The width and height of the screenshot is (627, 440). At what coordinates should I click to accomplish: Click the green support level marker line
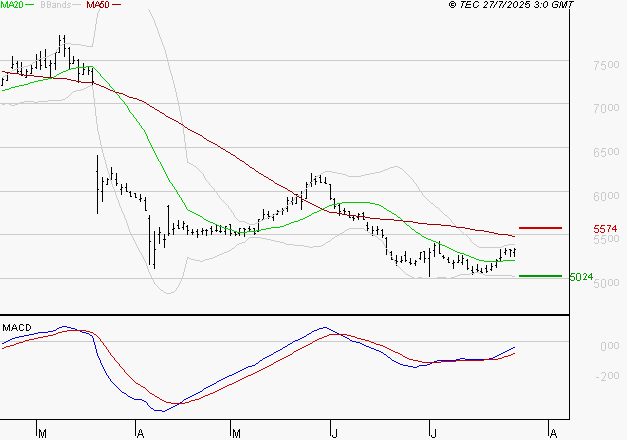tap(540, 276)
